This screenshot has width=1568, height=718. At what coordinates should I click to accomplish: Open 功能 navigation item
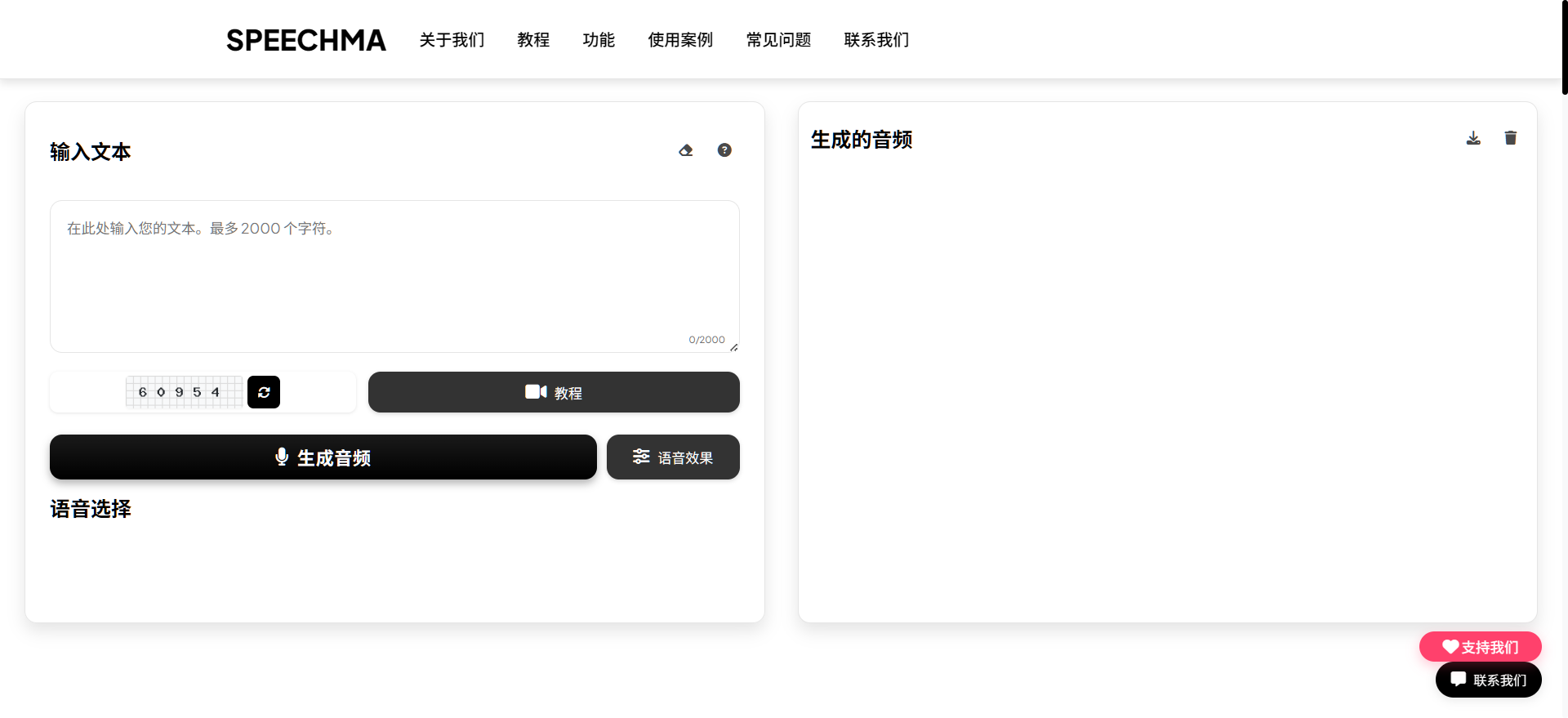pos(599,40)
